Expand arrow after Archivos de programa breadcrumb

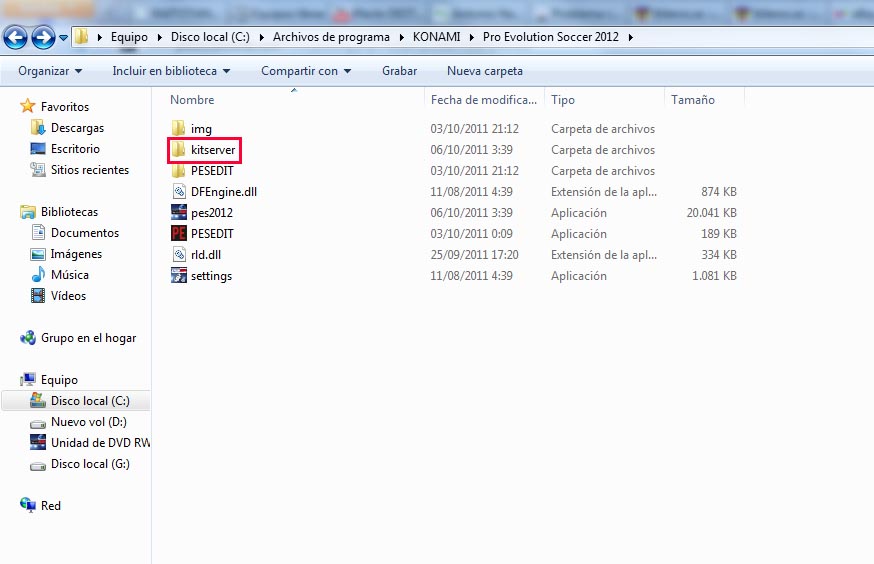point(401,37)
